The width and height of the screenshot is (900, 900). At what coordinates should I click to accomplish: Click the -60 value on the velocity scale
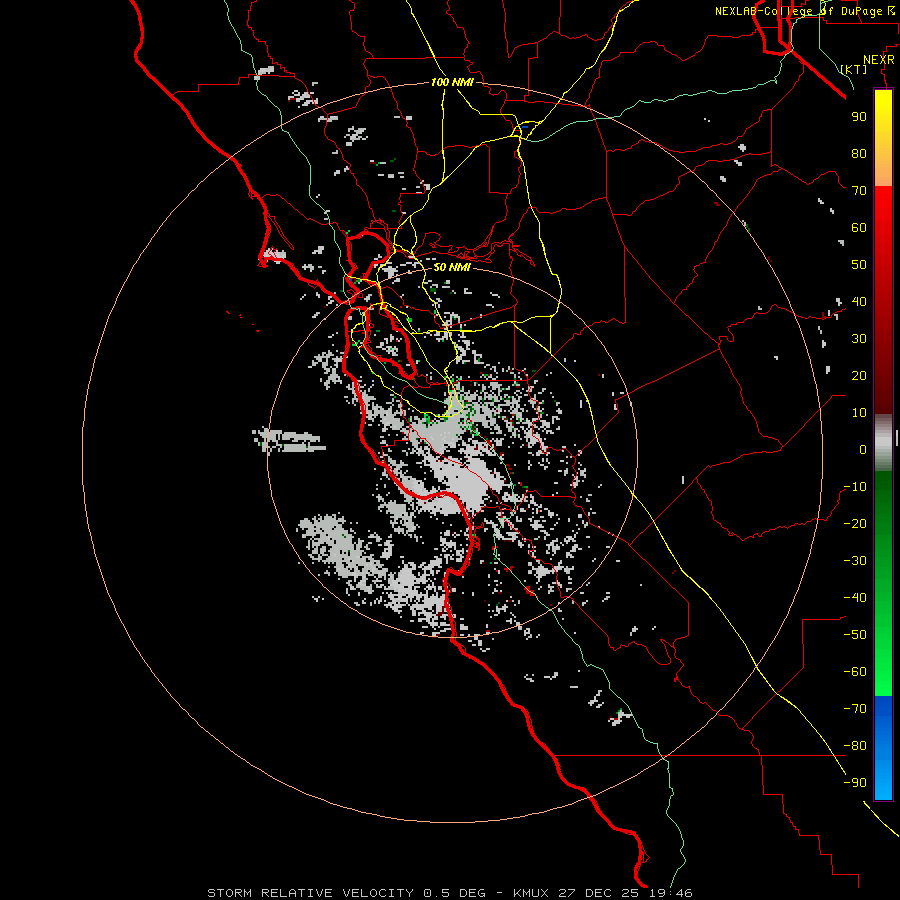click(855, 672)
